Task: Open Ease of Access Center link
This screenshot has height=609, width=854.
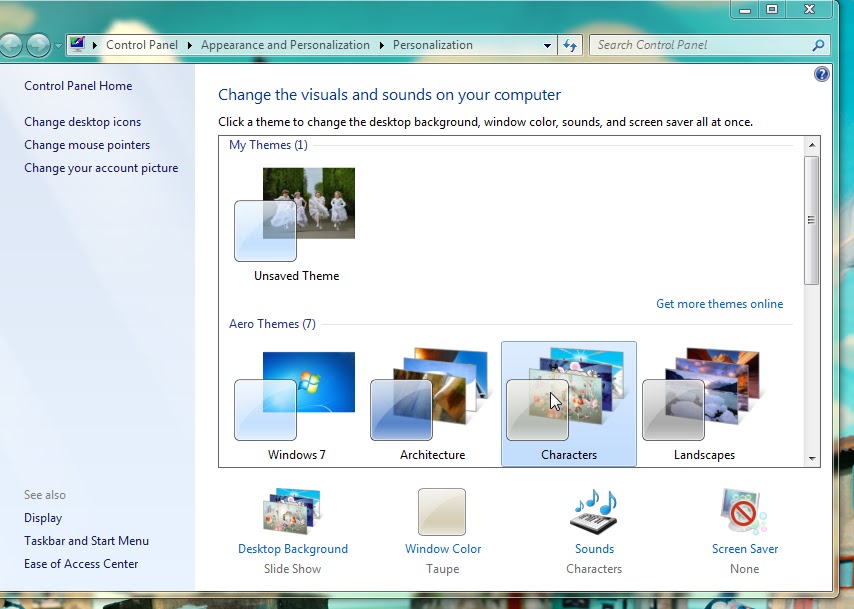Action: (x=81, y=564)
